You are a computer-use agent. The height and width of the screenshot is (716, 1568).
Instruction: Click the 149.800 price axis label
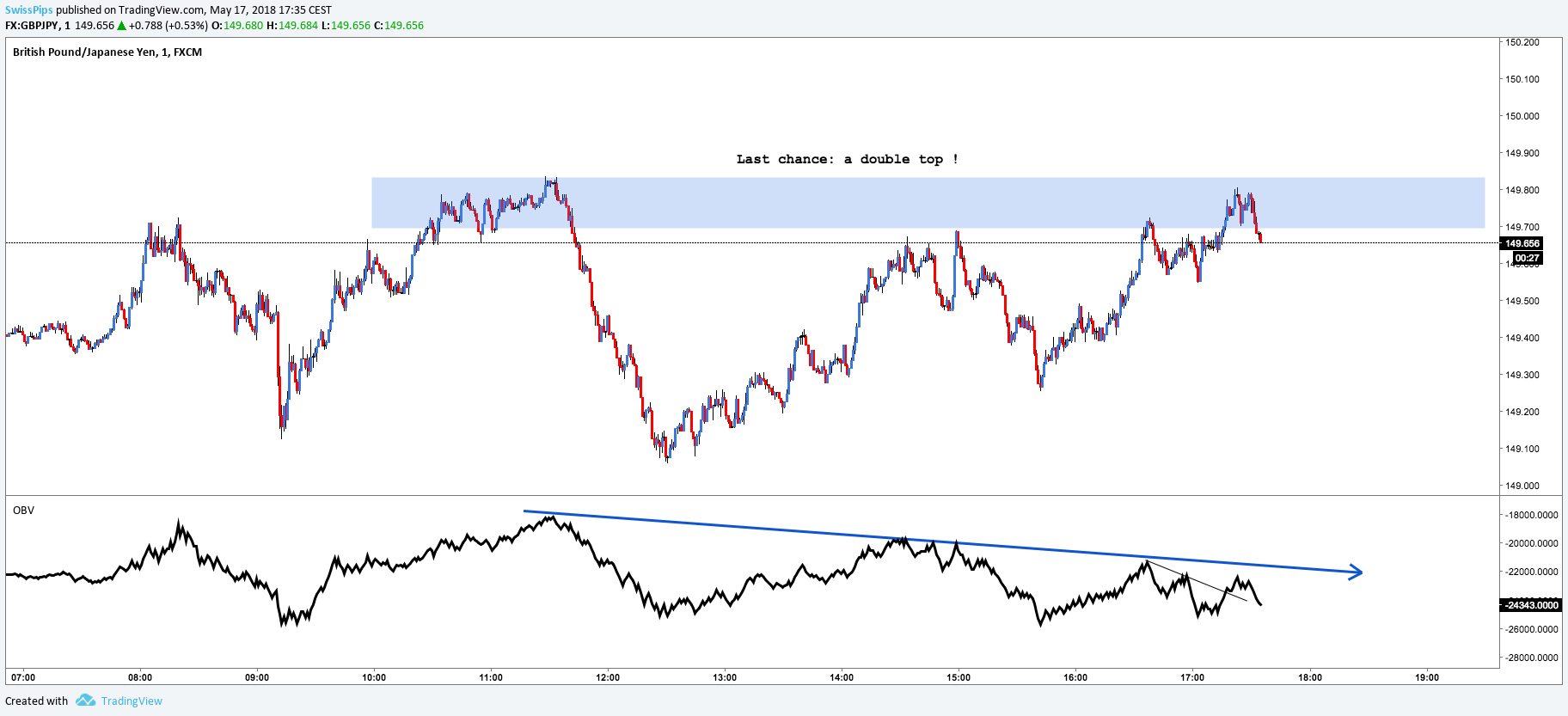point(1522,190)
